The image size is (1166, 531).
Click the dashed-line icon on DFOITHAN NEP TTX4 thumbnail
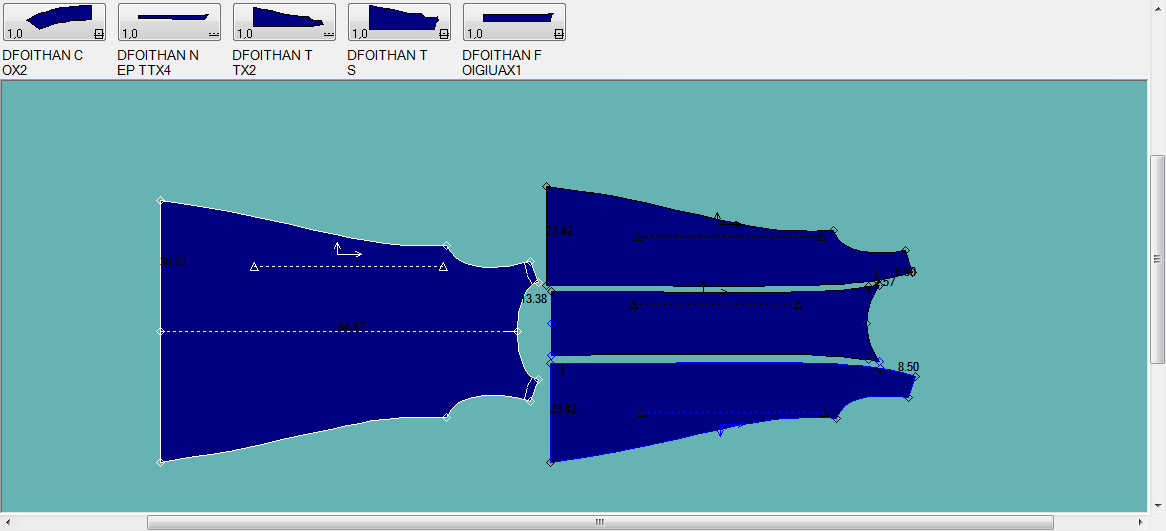(x=213, y=33)
